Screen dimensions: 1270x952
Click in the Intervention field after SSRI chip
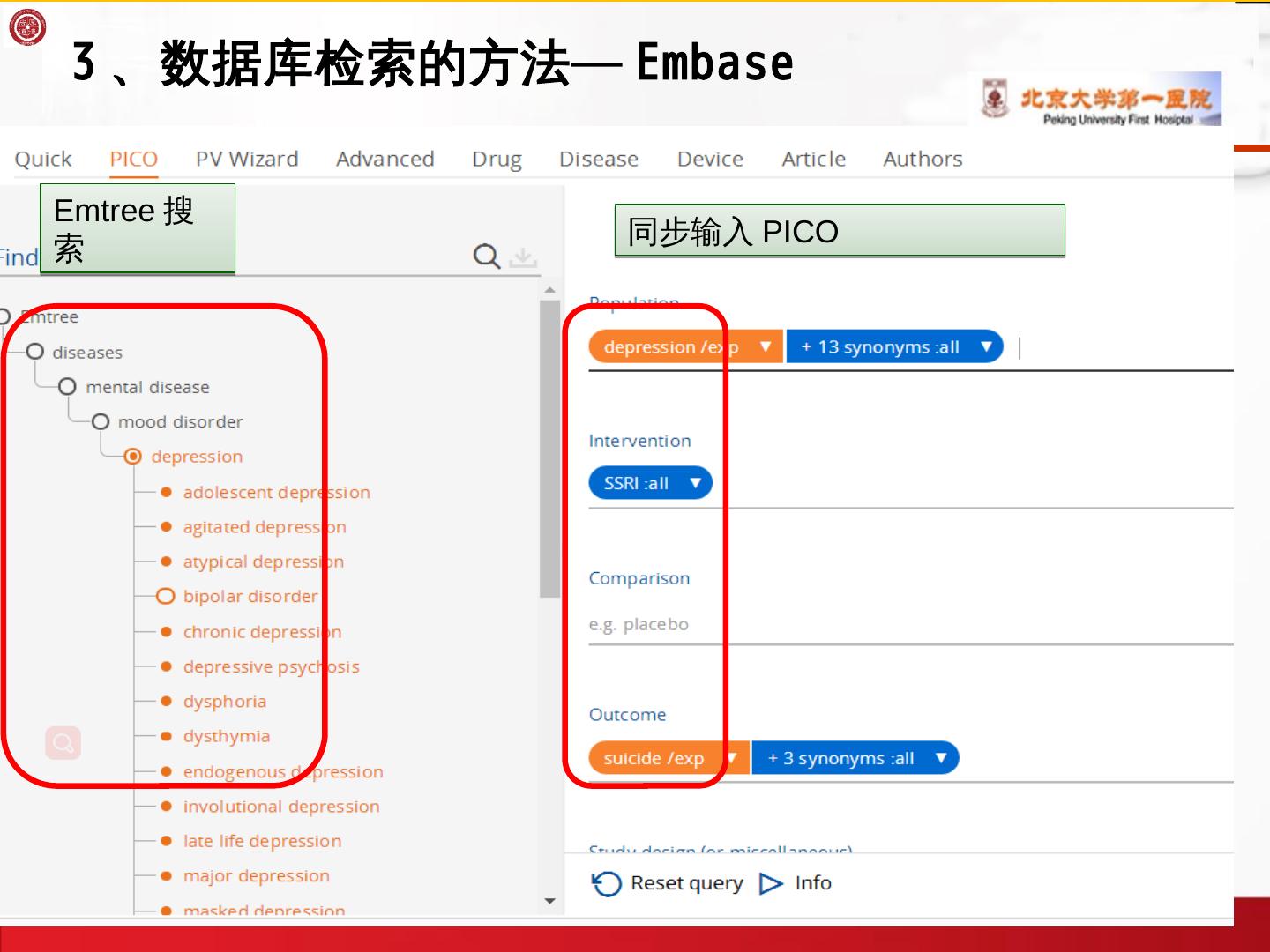tap(974, 484)
